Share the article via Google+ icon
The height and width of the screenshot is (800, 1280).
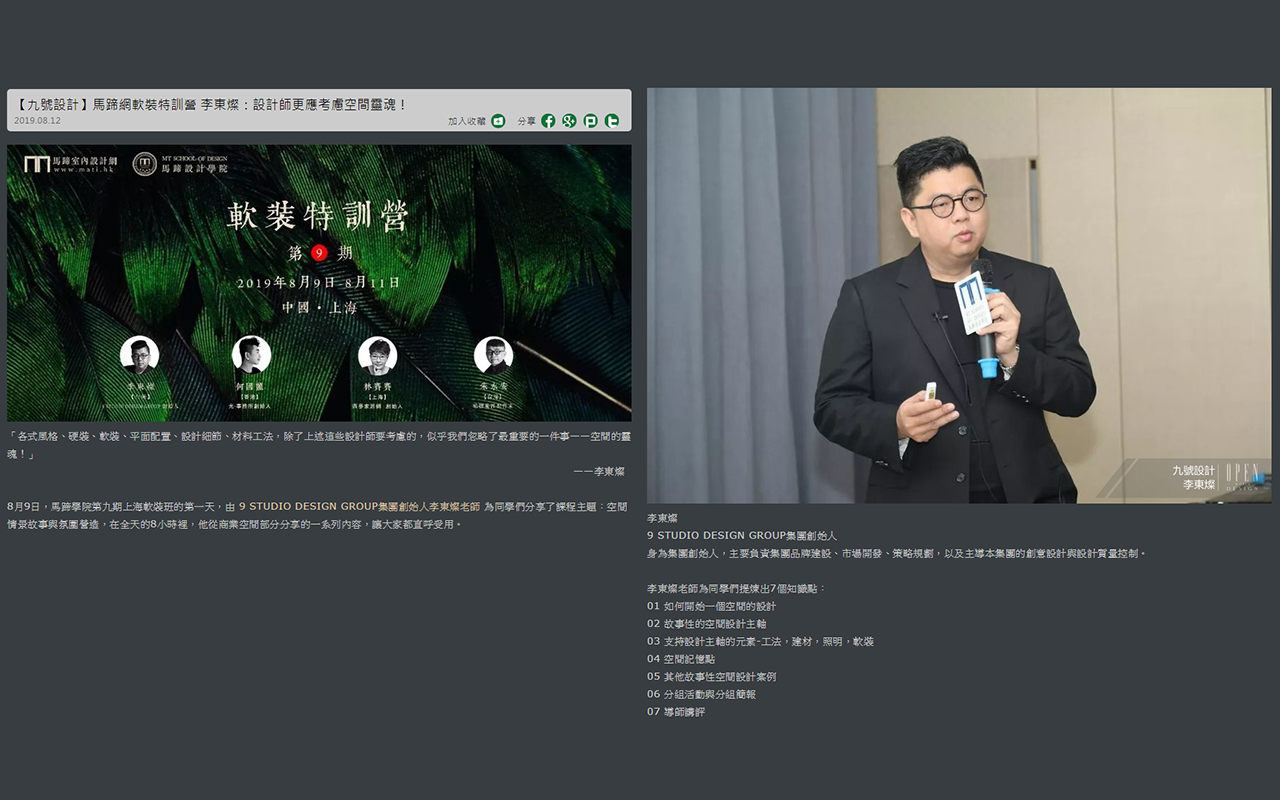pos(569,121)
